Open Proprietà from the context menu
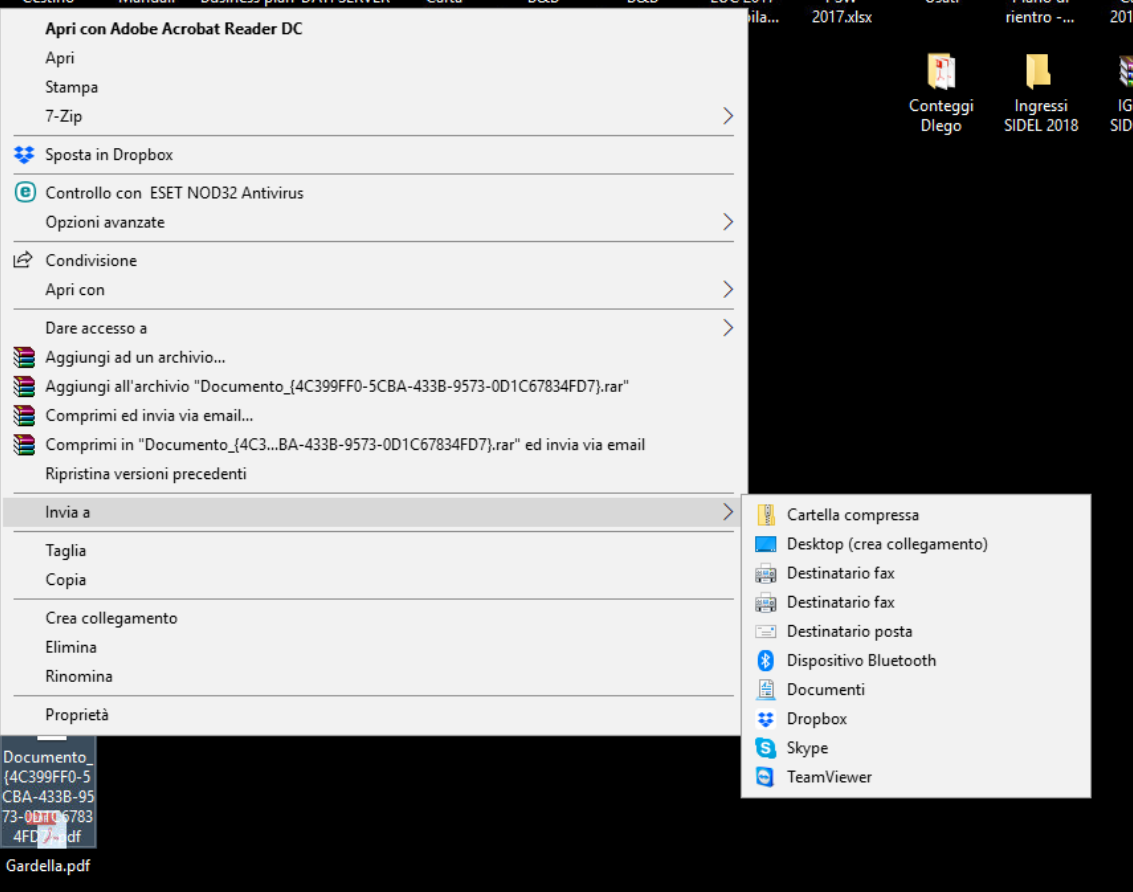The height and width of the screenshot is (892, 1133). coord(374,715)
